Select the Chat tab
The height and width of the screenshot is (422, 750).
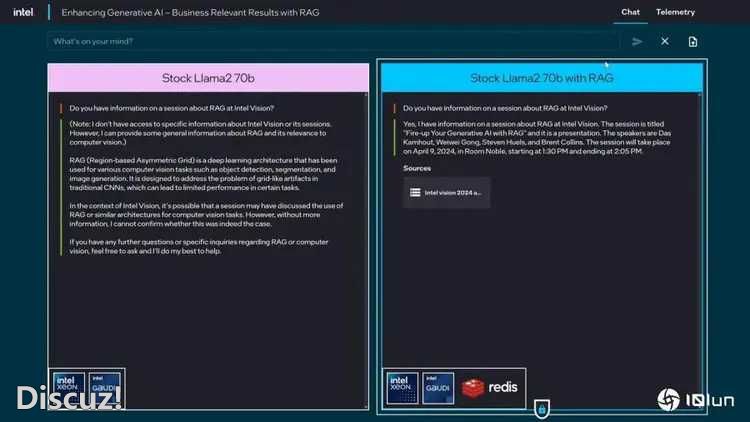[x=630, y=12]
